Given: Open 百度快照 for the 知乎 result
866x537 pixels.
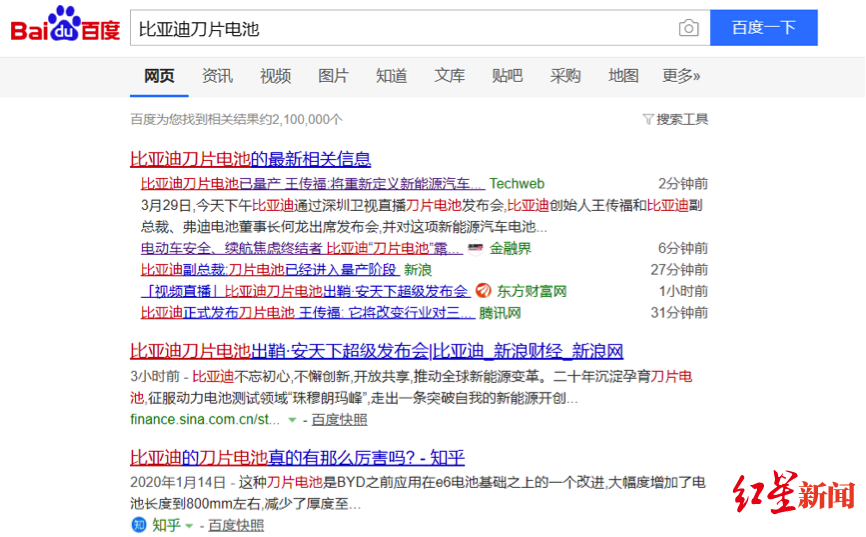Looking at the screenshot, I should tap(236, 525).
